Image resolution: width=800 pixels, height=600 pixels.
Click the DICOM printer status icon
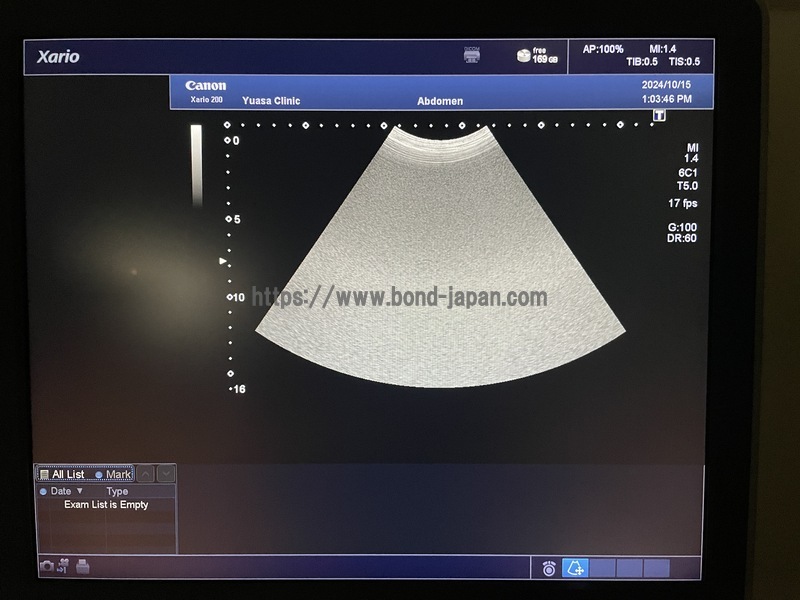[472, 56]
